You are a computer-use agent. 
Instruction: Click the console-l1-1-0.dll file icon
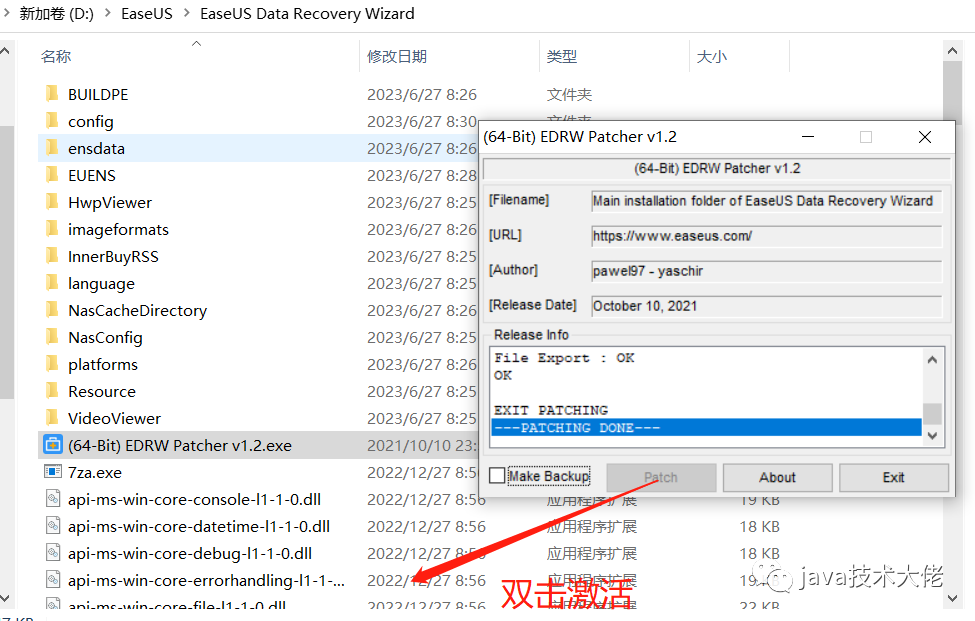coord(53,499)
